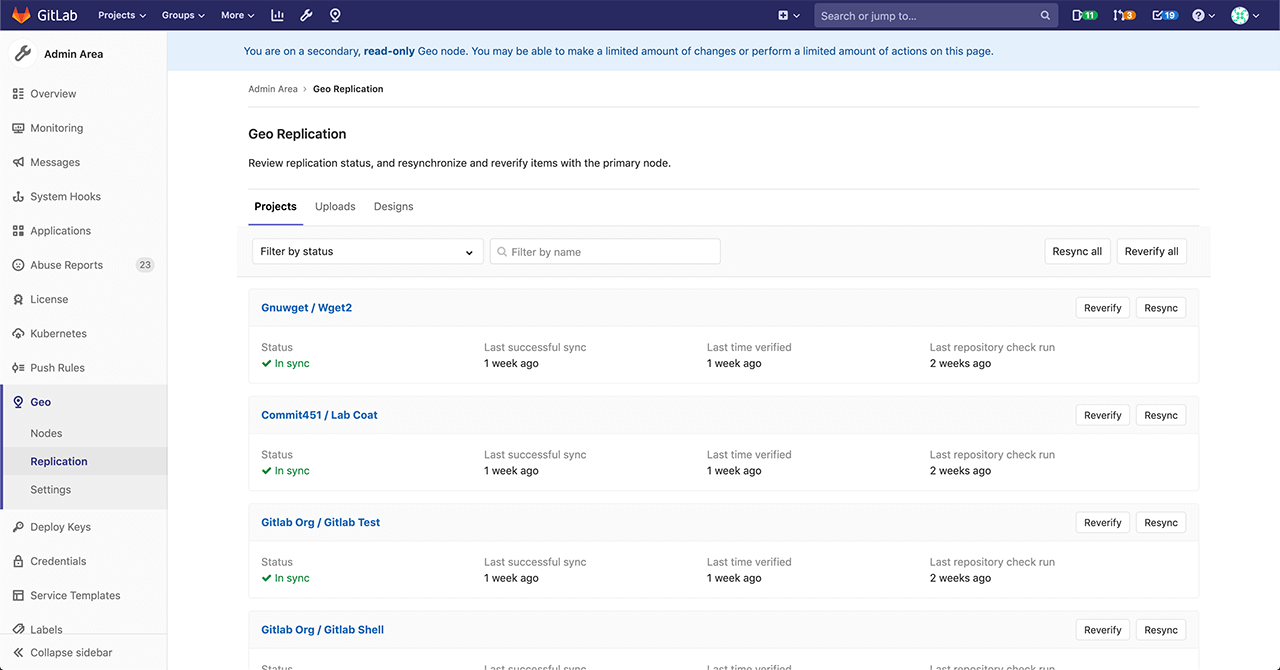
Task: Open the todos list icon showing 19
Action: pos(1163,15)
